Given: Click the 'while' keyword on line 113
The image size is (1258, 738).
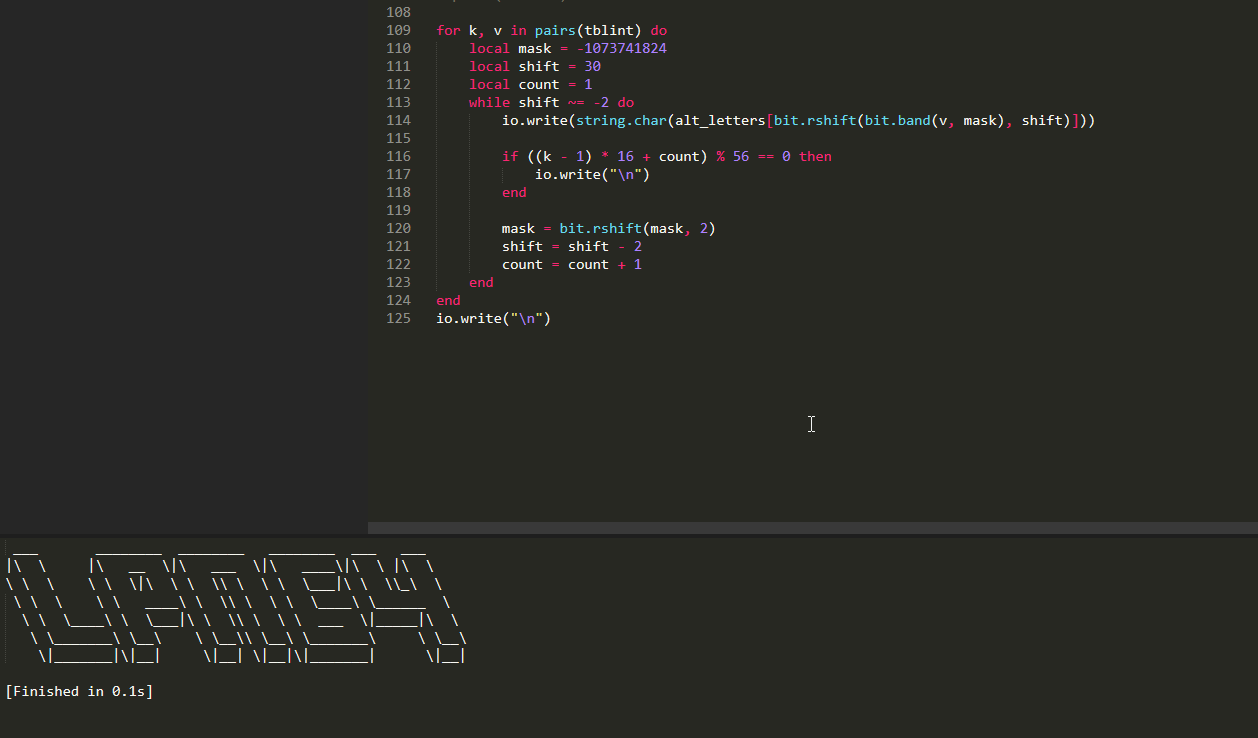Looking at the screenshot, I should [489, 103].
